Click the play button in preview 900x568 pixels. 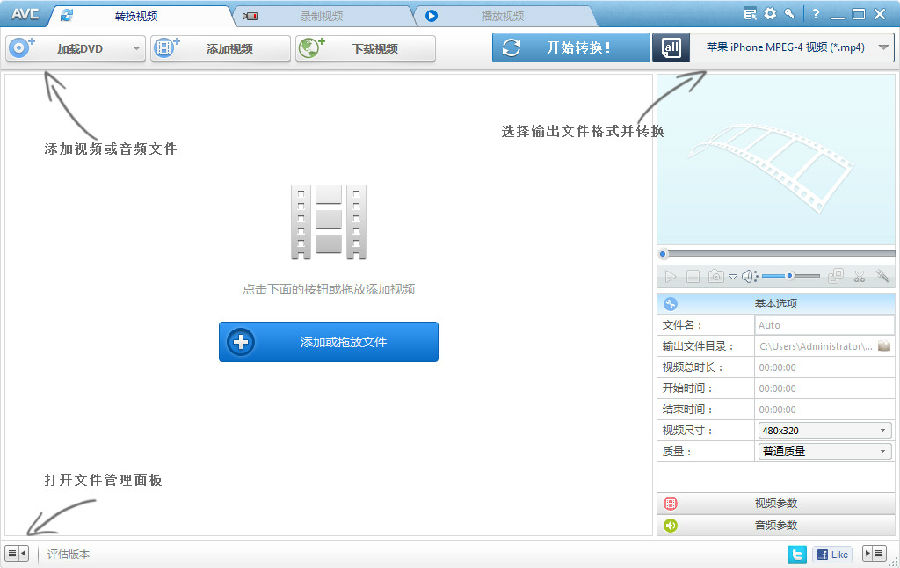[x=670, y=277]
